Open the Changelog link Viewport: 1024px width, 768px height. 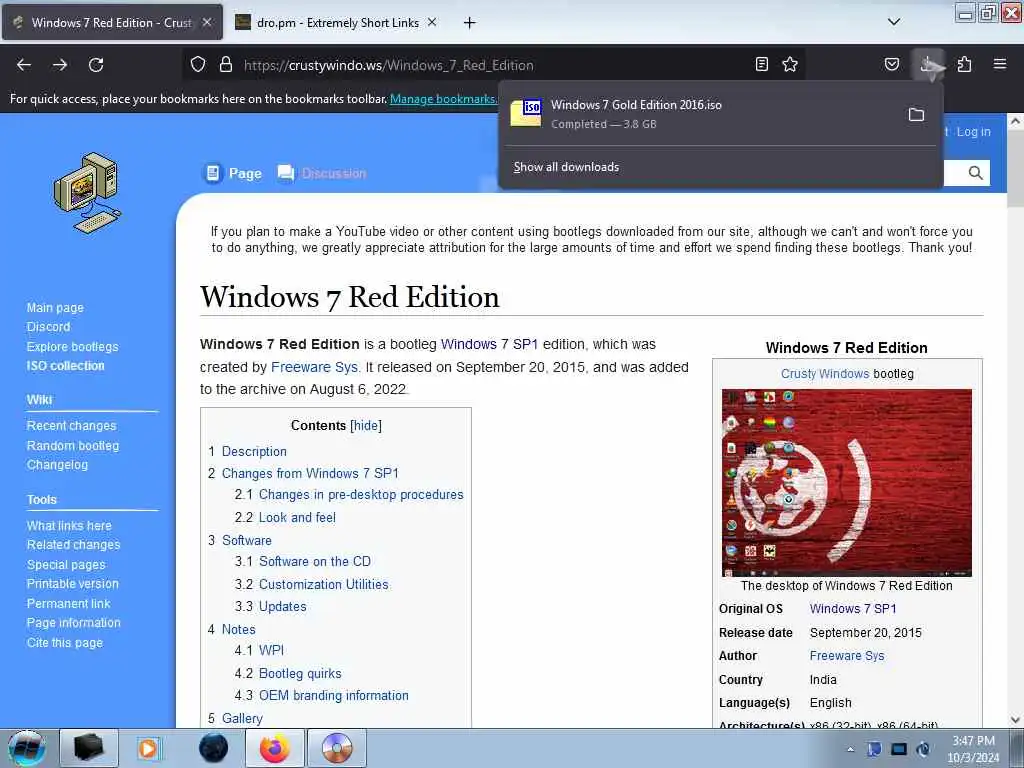(57, 464)
